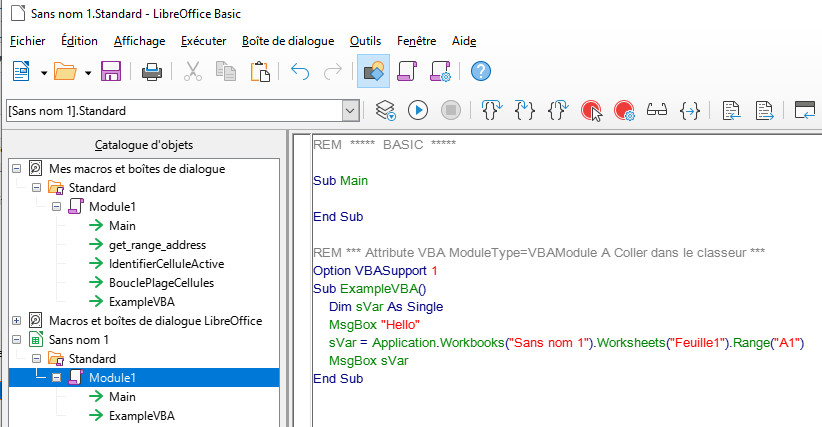
Task: Open the recent files dropdown arrow
Action: pyautogui.click(x=88, y=72)
